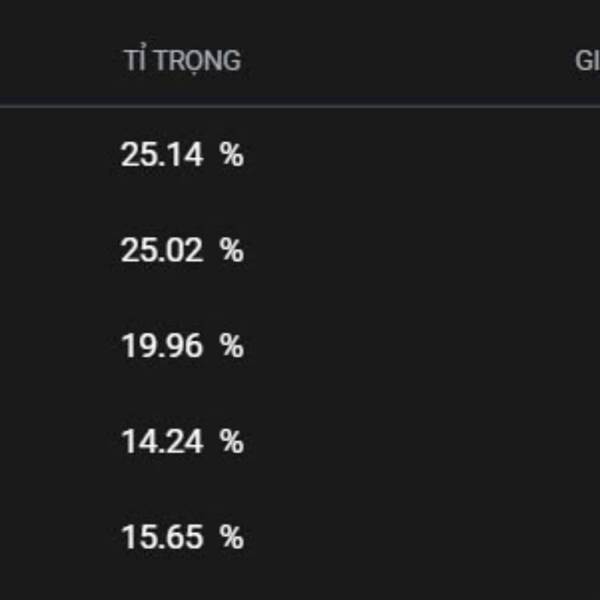Click the percent sign beside 14.24
Image resolution: width=600 pixels, height=600 pixels.
[232, 442]
